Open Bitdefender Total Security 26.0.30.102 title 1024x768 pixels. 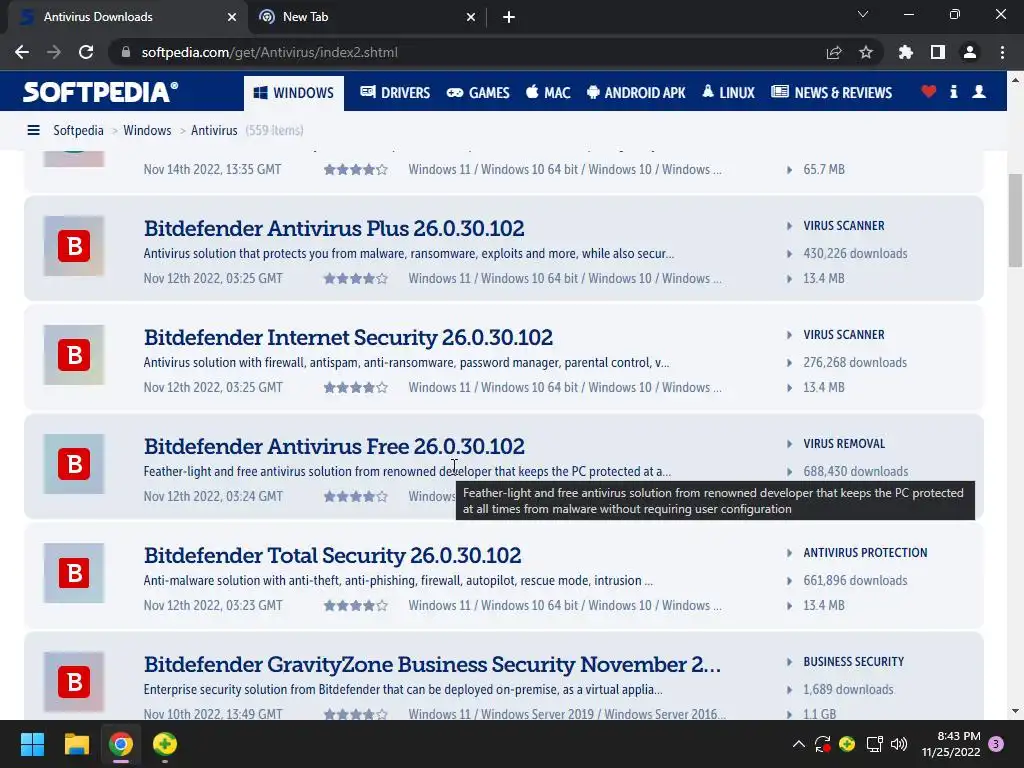332,556
